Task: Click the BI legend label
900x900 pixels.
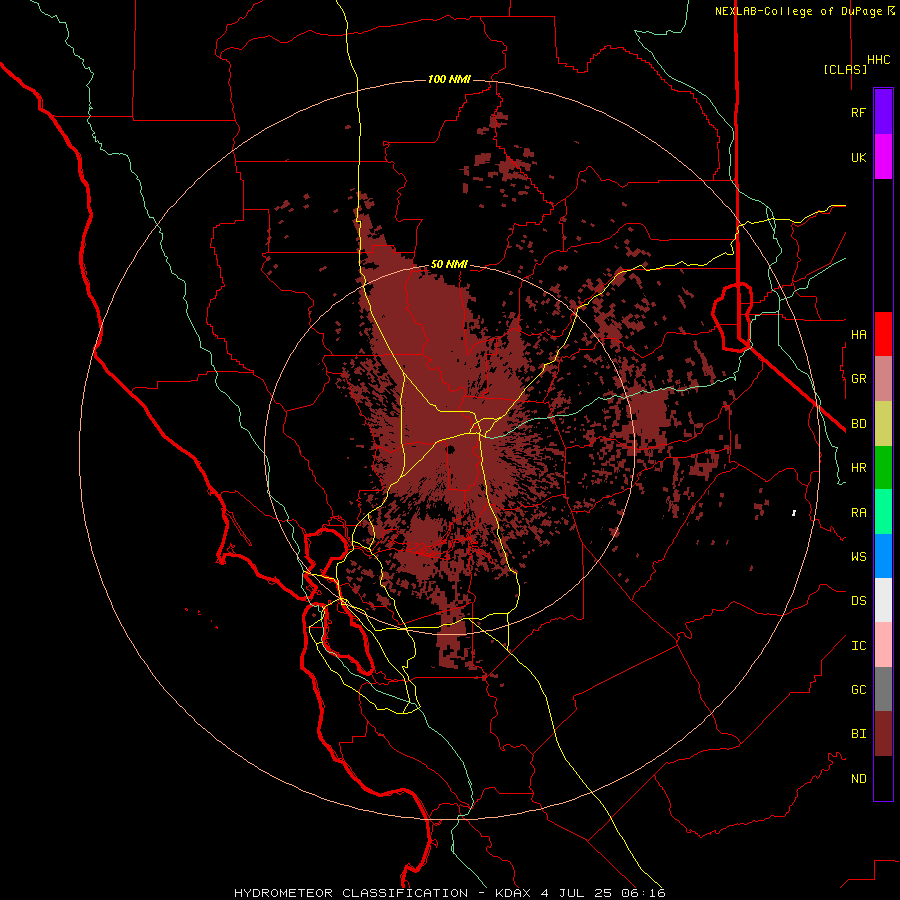Action: [858, 734]
